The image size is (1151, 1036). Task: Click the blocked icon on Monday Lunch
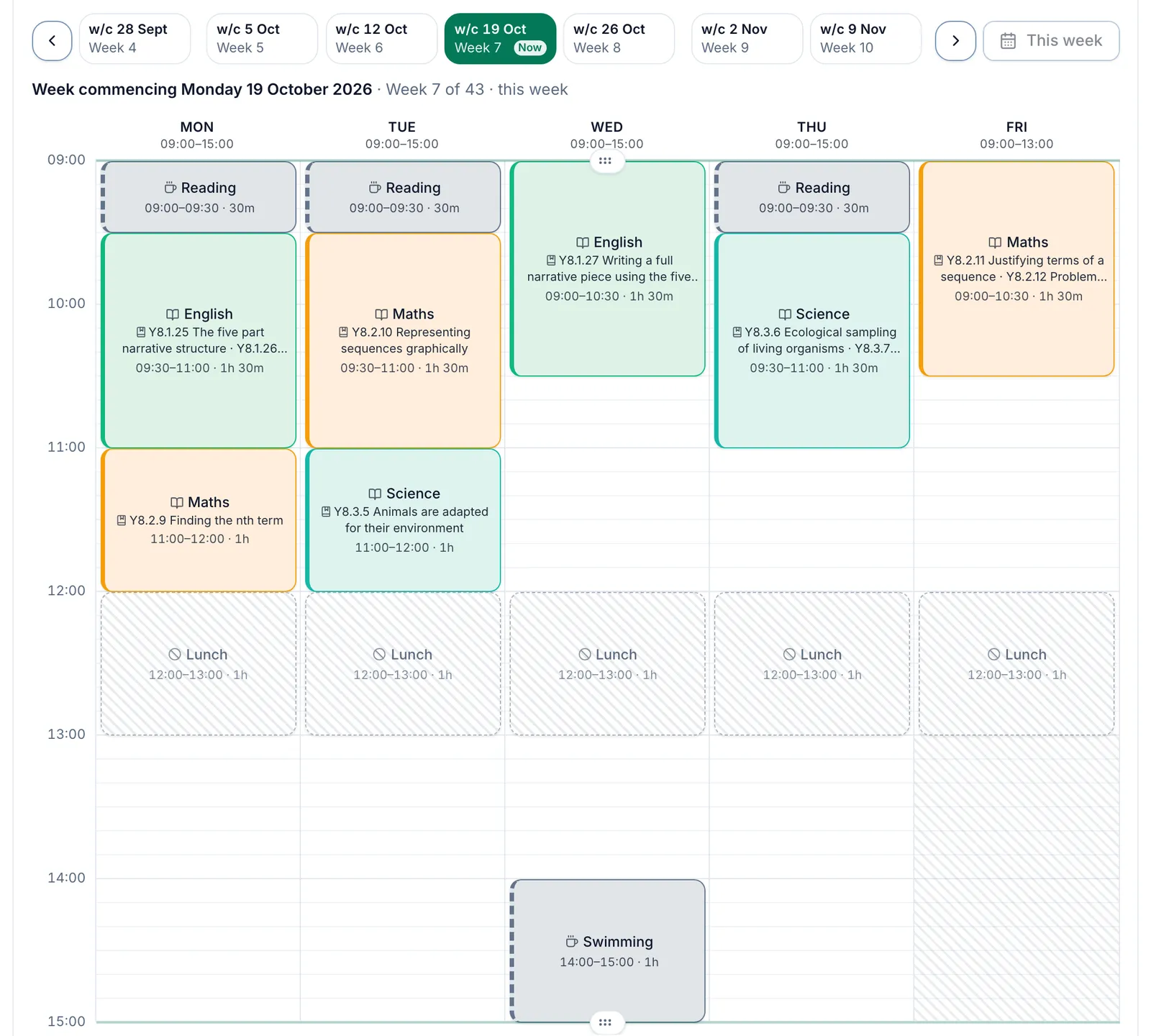(x=175, y=654)
